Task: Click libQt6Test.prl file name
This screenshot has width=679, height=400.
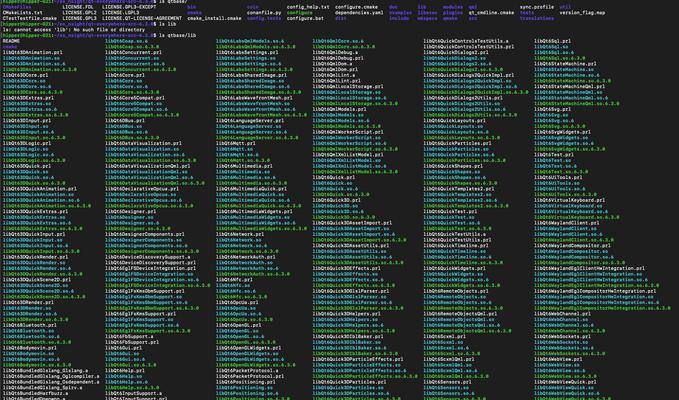Action: point(554,155)
